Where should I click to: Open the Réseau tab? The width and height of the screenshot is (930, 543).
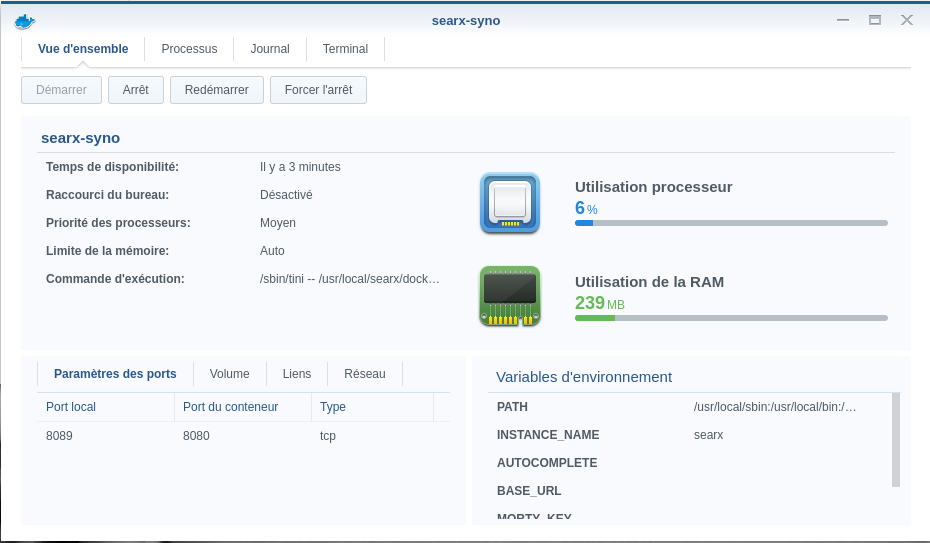pos(364,374)
